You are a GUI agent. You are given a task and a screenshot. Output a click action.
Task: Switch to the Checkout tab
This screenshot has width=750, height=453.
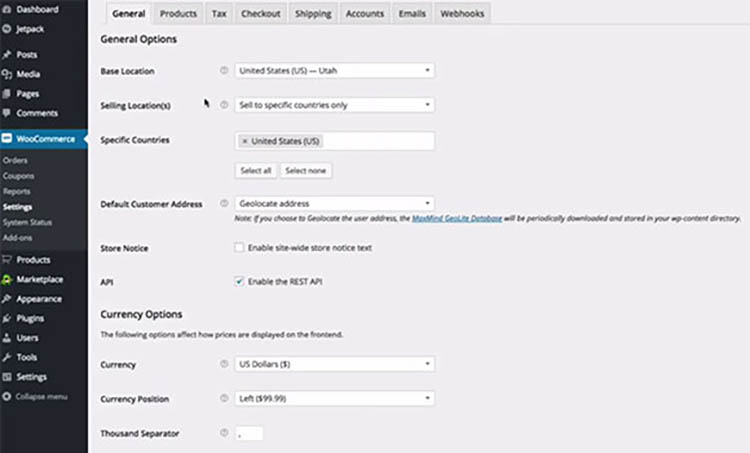(261, 13)
